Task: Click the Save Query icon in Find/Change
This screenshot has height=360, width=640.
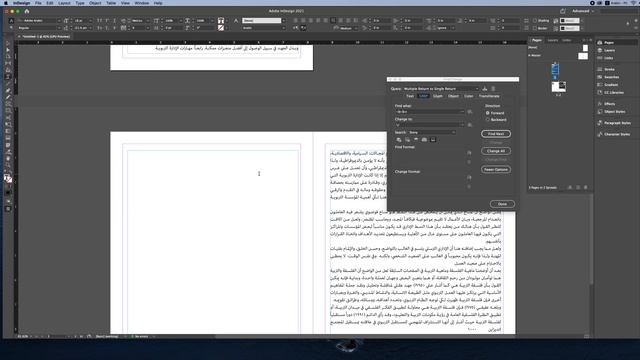Action: [484, 89]
